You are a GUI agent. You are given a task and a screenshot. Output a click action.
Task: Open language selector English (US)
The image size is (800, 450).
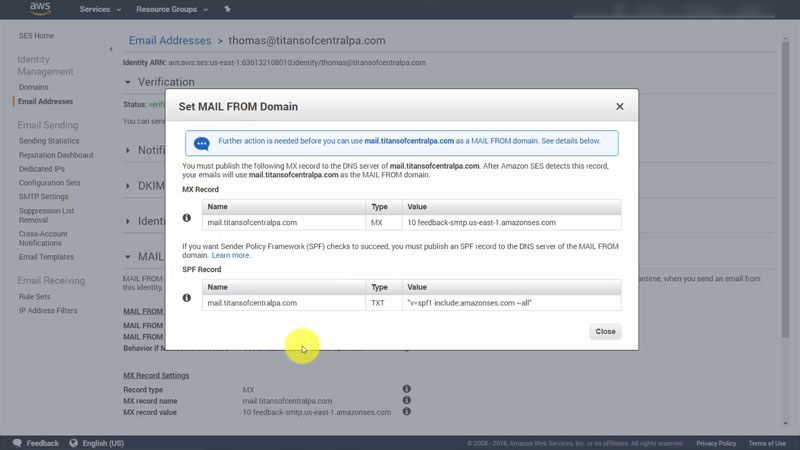tap(102, 443)
